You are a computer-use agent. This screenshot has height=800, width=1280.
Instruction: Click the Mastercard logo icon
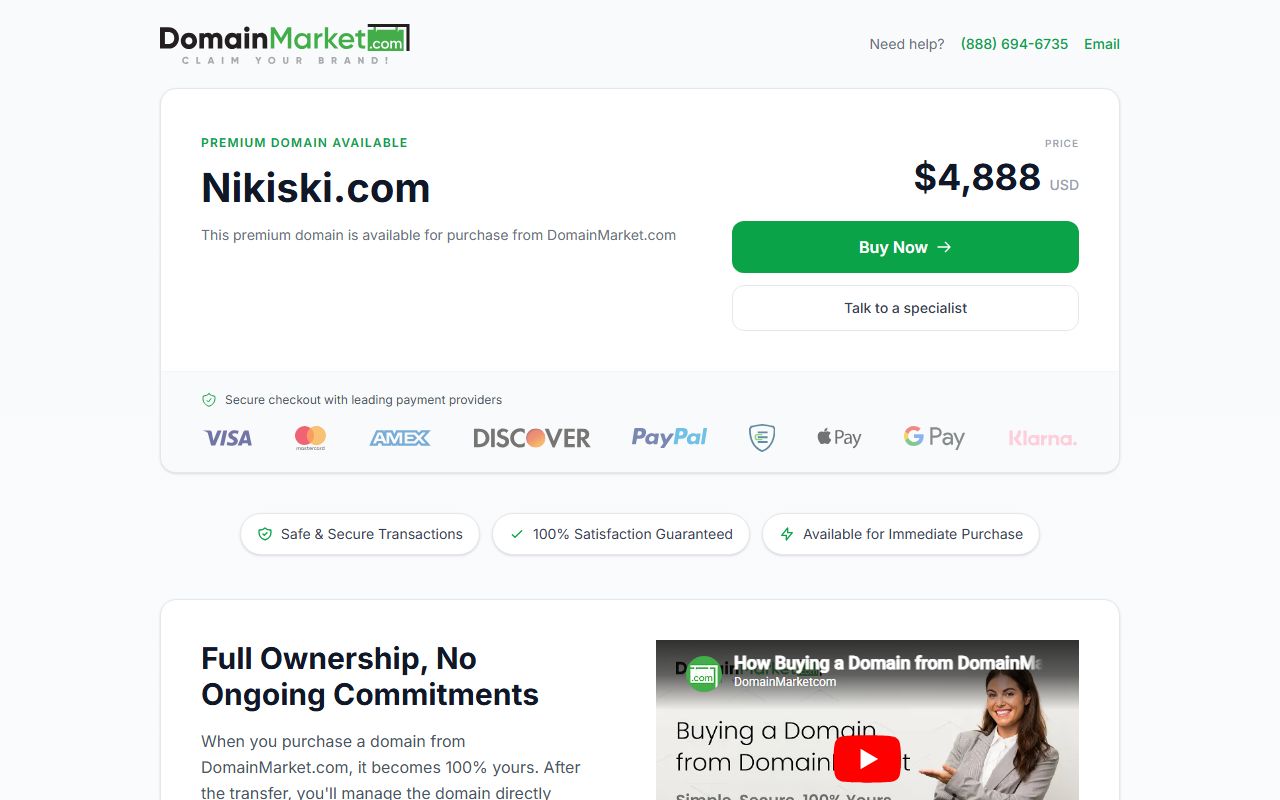[x=310, y=438]
